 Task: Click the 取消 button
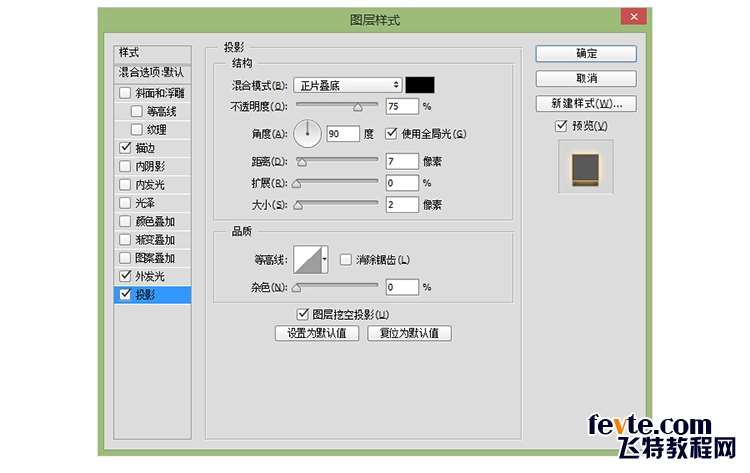[x=586, y=78]
